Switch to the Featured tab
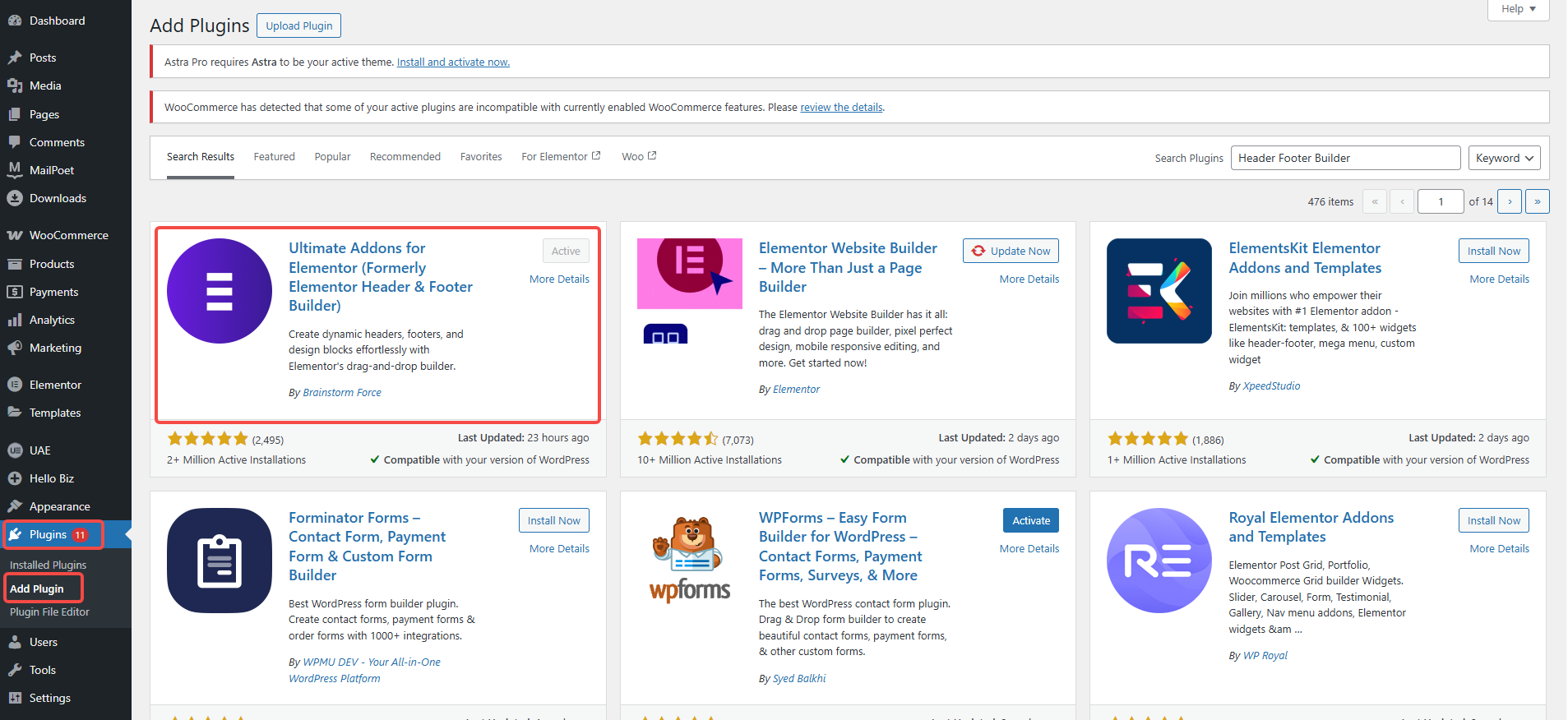Viewport: 1568px width, 720px height. [274, 156]
